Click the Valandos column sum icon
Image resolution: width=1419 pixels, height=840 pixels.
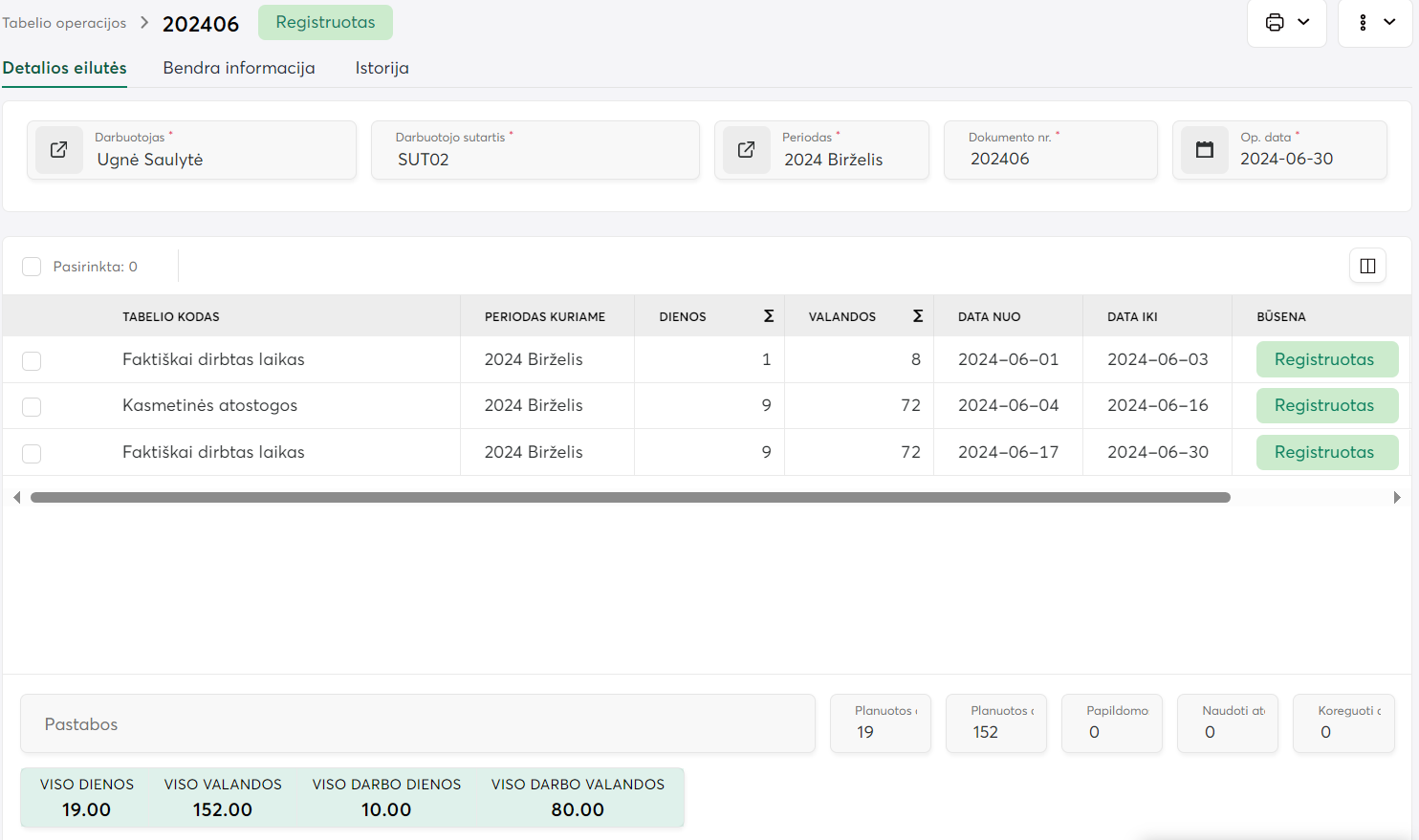pyautogui.click(x=917, y=316)
